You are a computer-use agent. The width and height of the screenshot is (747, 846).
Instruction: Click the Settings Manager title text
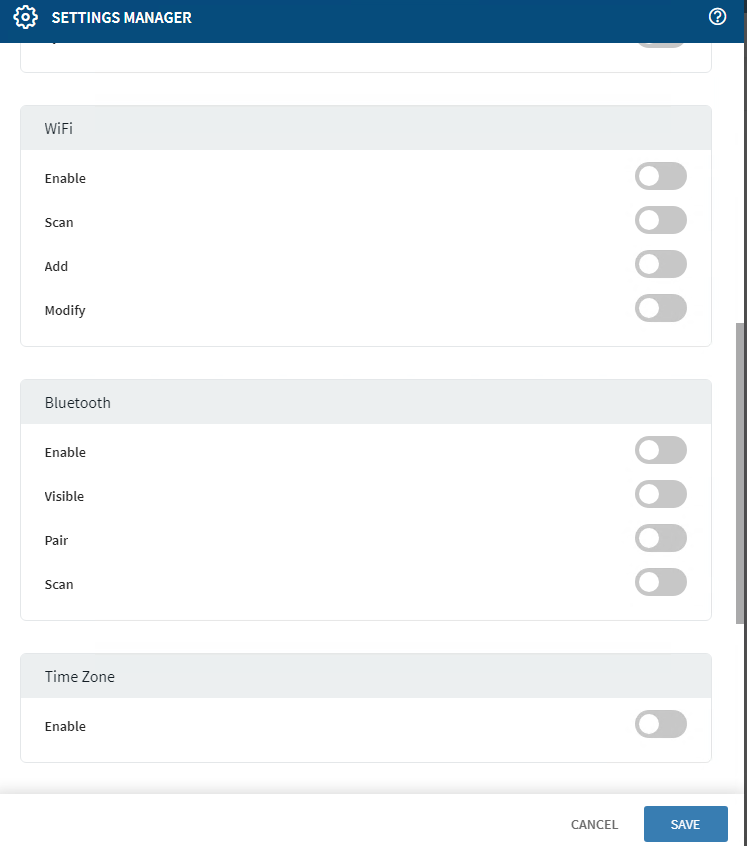pyautogui.click(x=121, y=18)
